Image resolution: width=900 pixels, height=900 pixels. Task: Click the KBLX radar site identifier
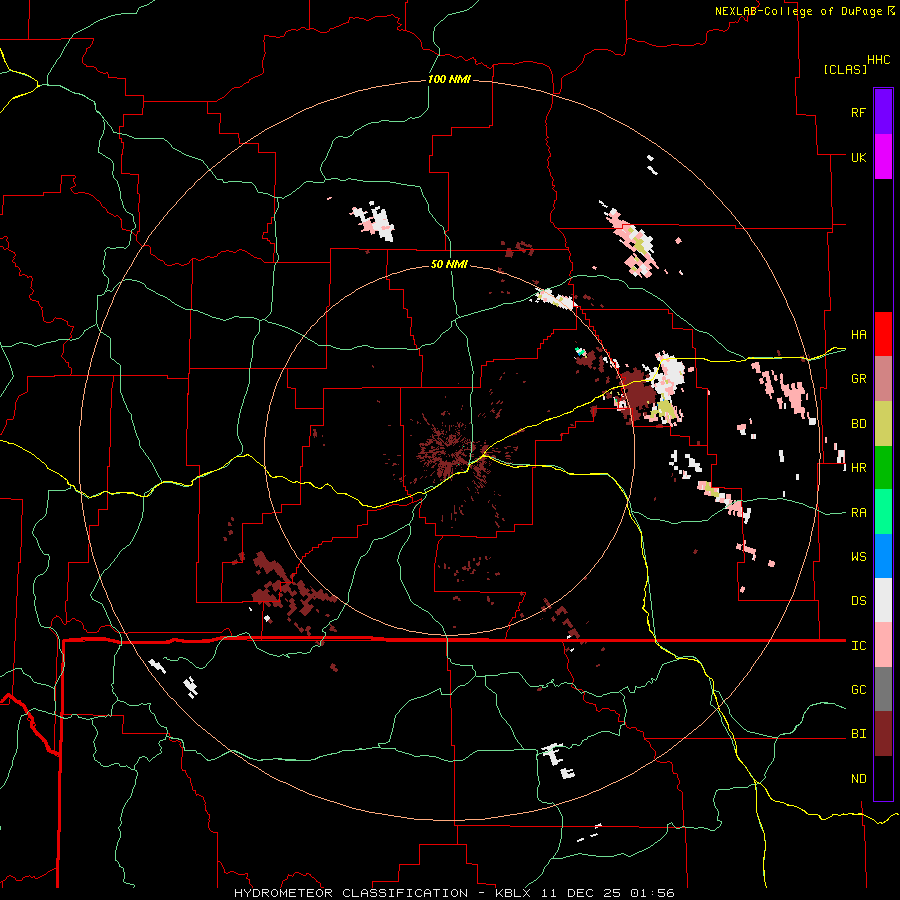tap(517, 893)
